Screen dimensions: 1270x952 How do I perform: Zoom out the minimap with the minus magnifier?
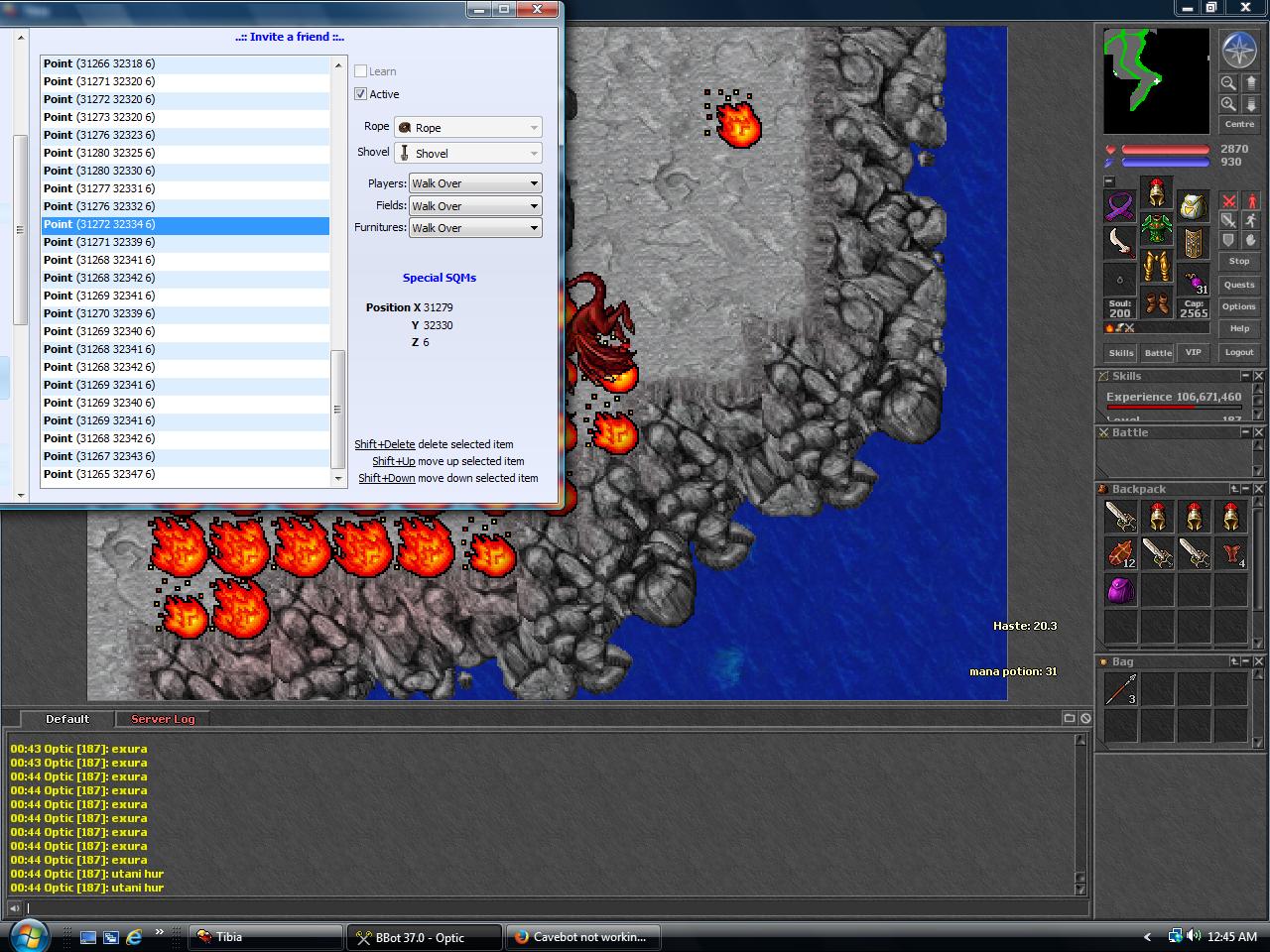coord(1228,83)
